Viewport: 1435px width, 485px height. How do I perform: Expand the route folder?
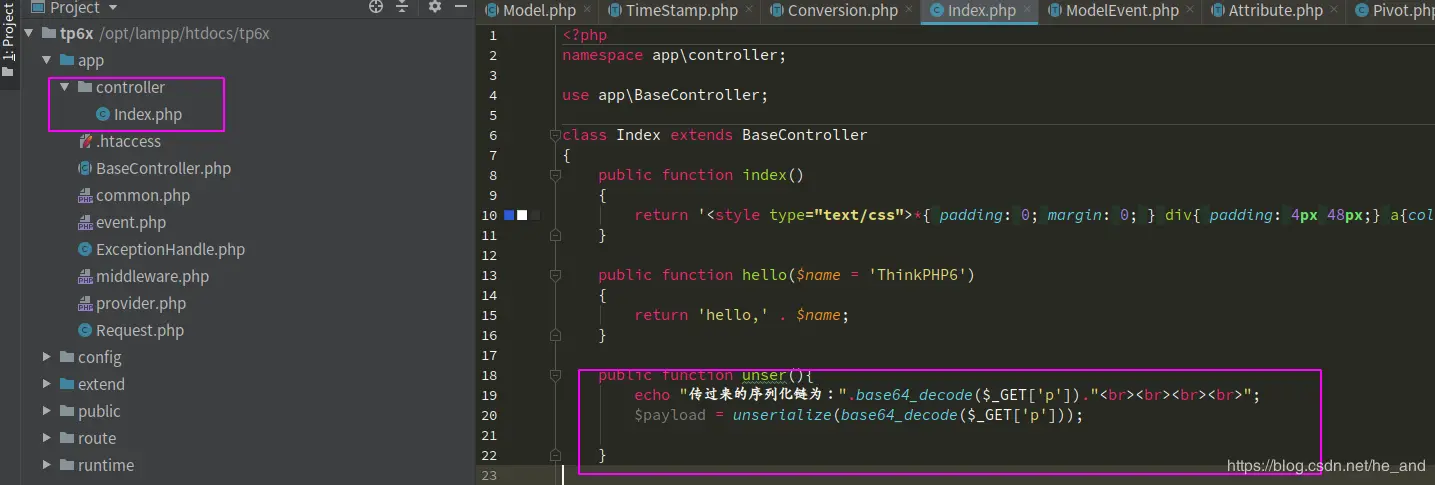47,438
